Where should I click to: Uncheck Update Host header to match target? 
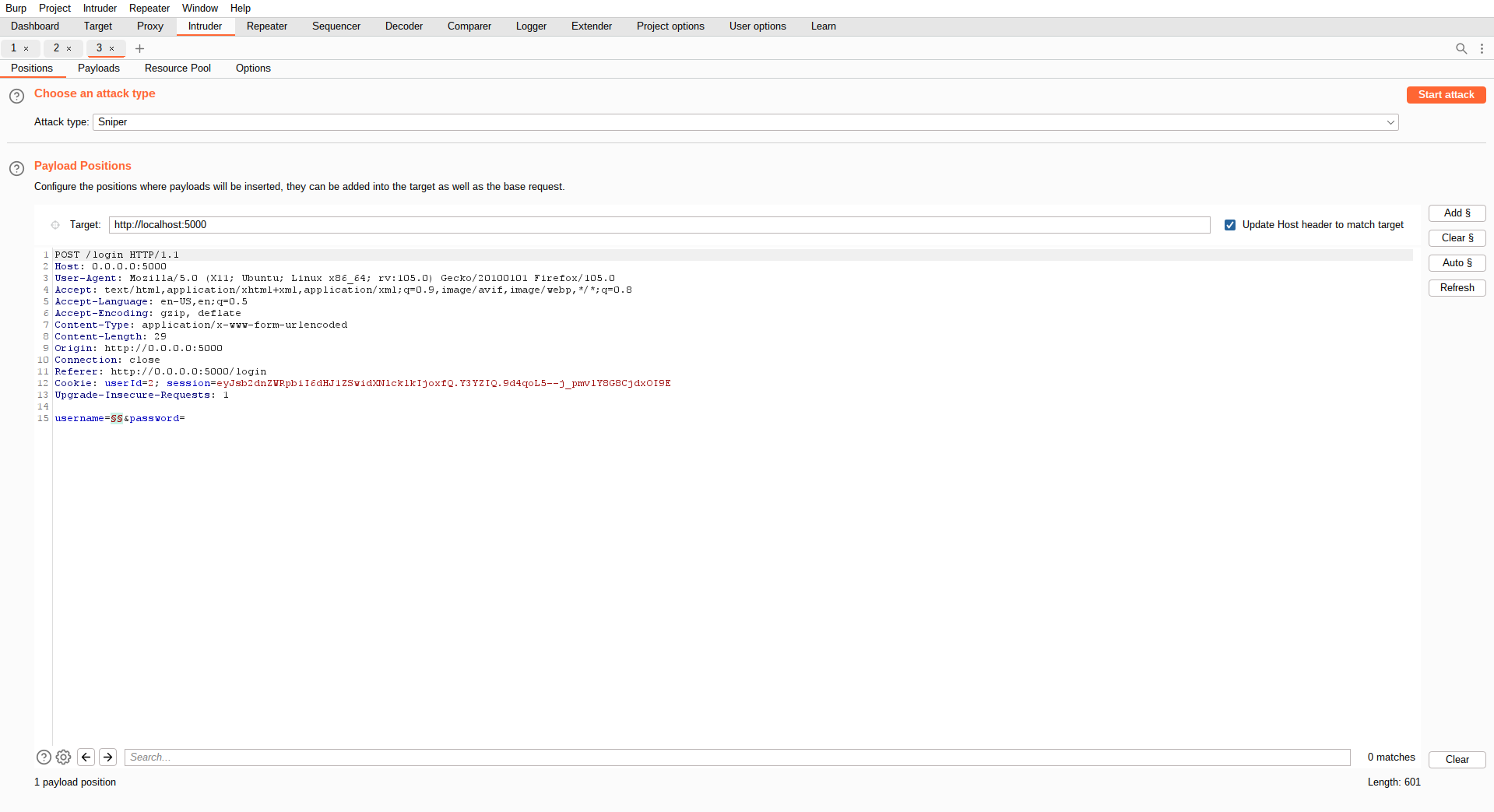coord(1230,225)
